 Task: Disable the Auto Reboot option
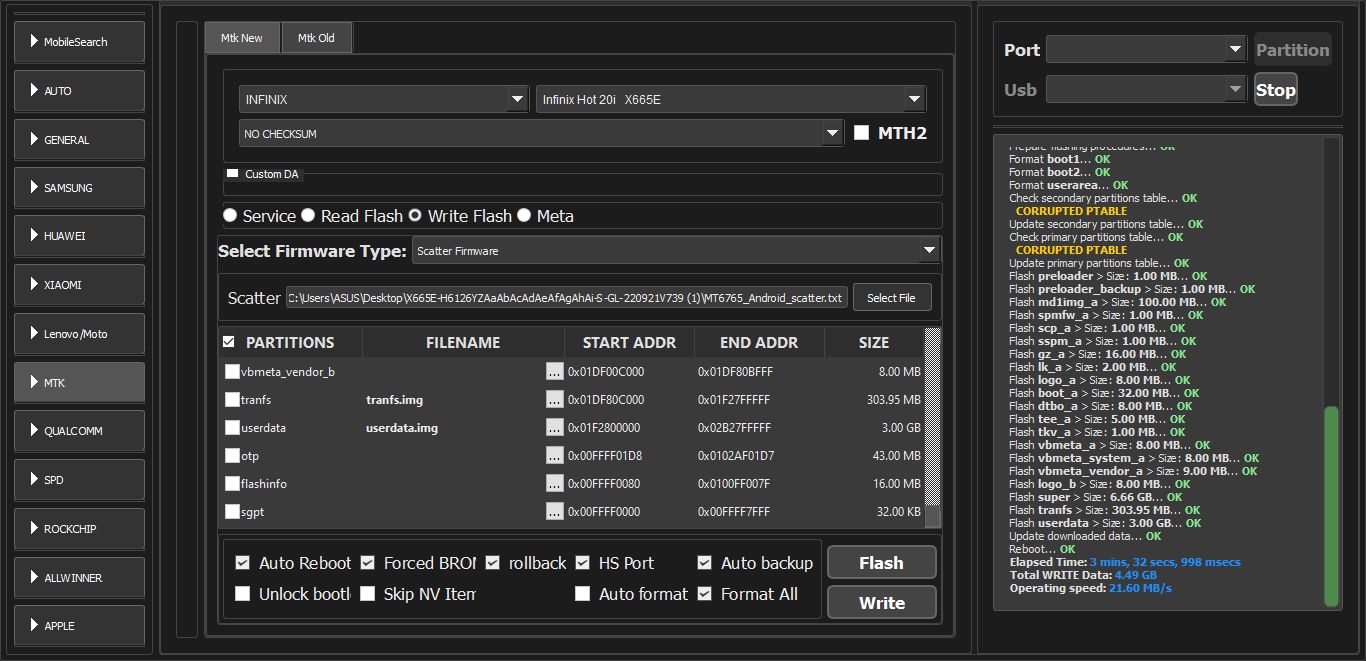pos(242,563)
